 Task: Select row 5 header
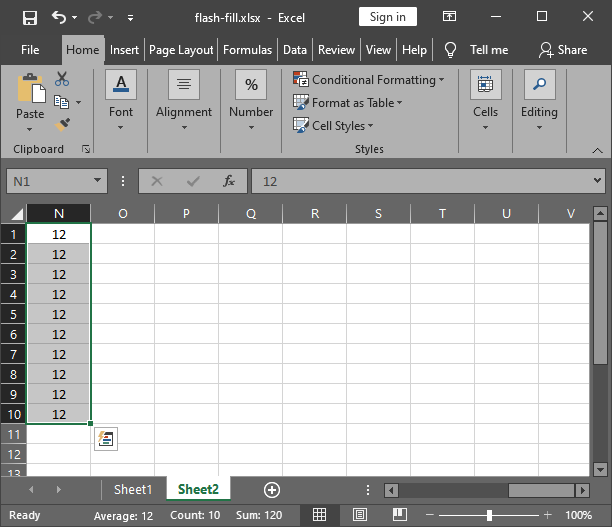(13, 314)
